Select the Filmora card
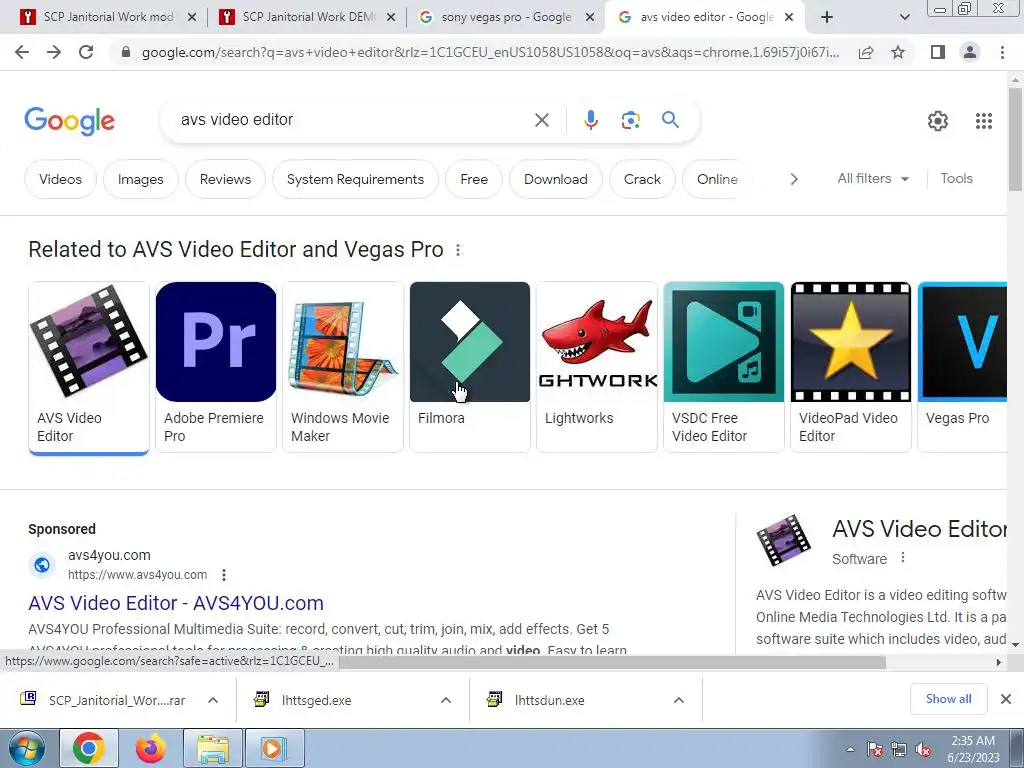This screenshot has width=1024, height=768. click(470, 366)
